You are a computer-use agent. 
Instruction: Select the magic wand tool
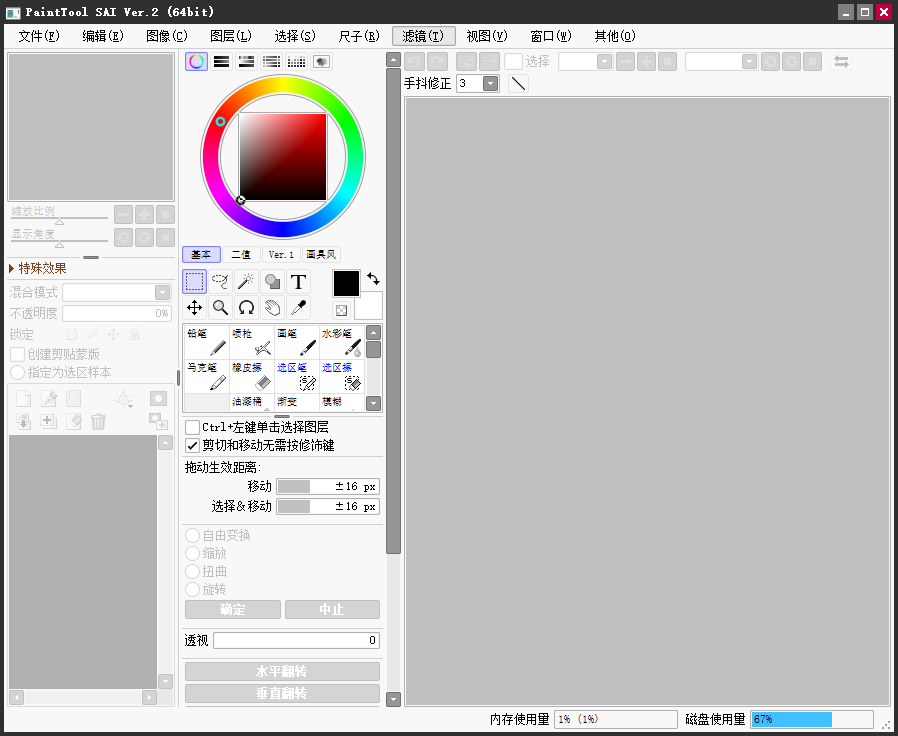246,282
